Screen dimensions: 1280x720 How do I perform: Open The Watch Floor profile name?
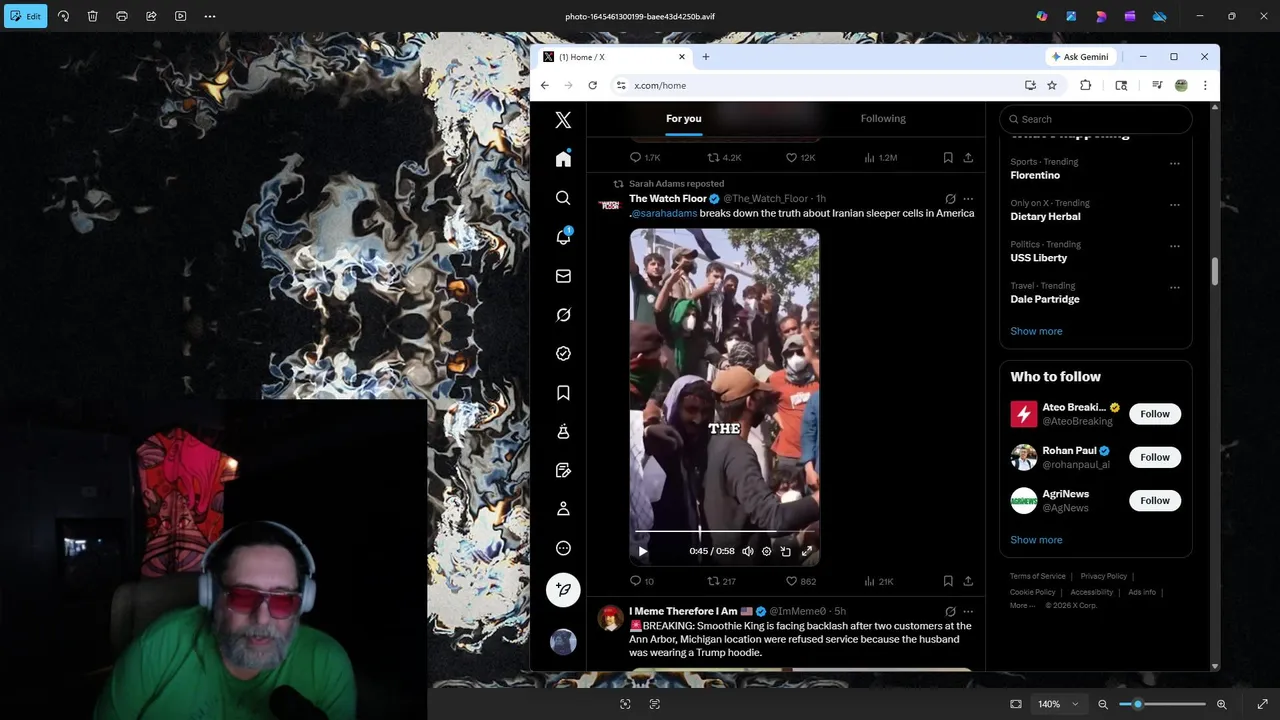667,198
